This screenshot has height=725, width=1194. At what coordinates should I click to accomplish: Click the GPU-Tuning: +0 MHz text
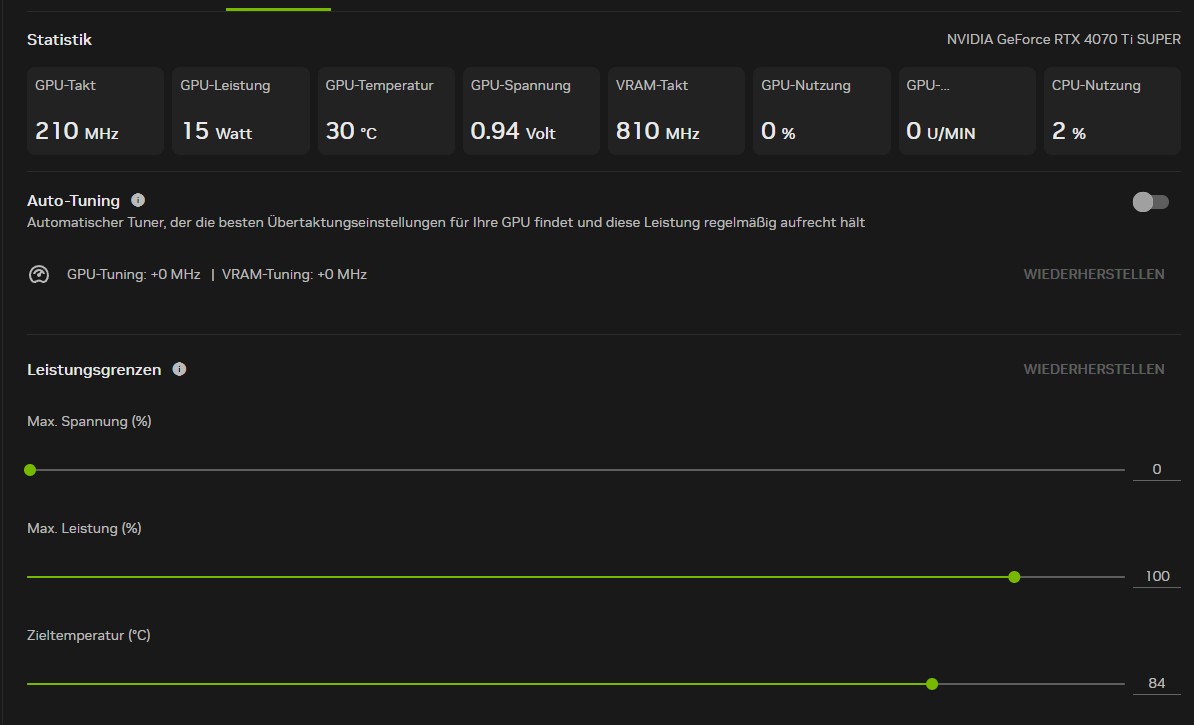133,274
